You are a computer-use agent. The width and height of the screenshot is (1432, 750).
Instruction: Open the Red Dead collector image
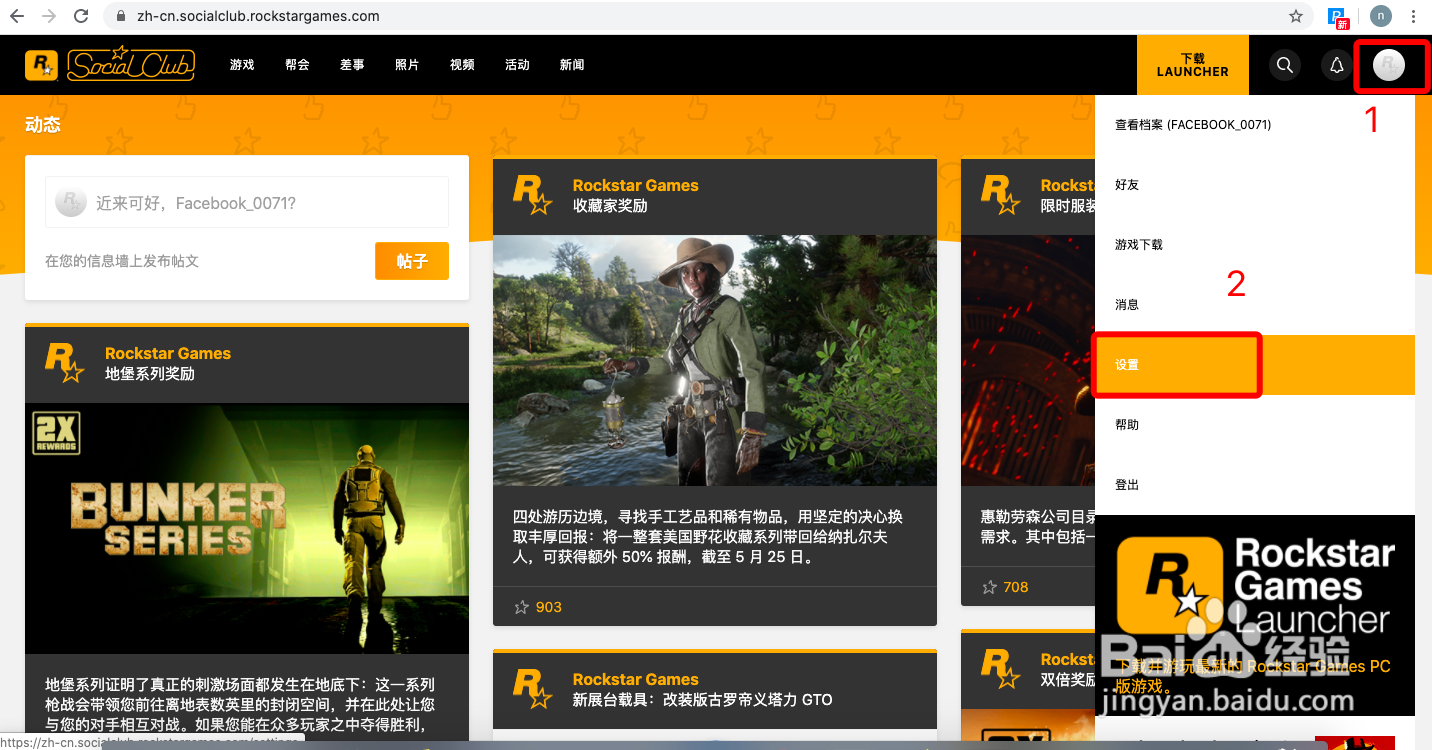715,360
